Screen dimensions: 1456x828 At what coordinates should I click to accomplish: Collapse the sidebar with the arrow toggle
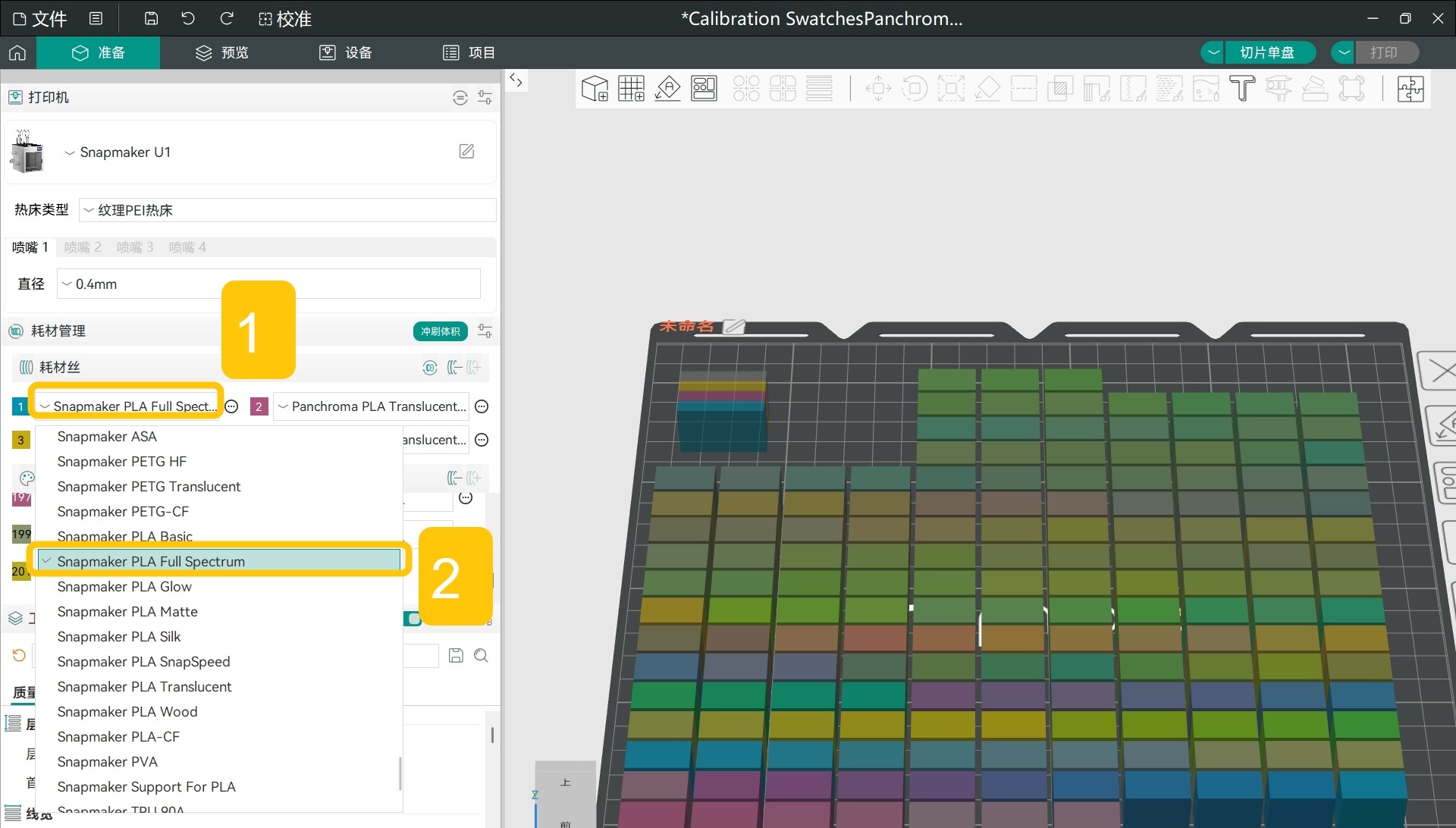click(516, 80)
